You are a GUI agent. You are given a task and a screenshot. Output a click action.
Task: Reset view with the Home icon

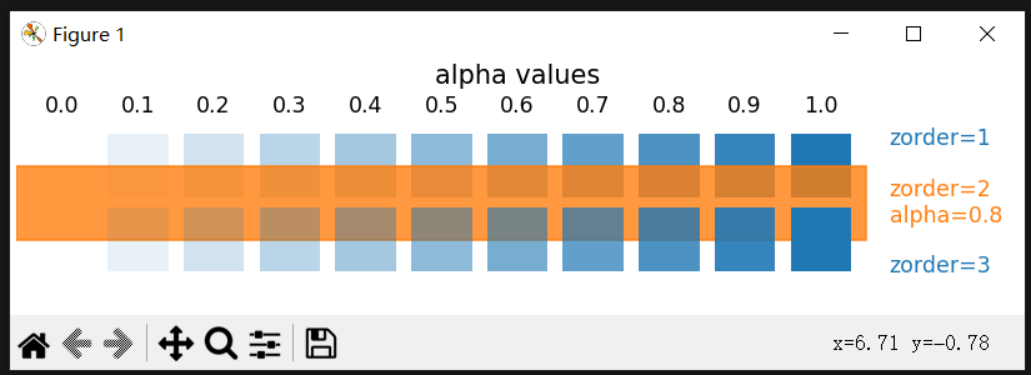point(34,344)
